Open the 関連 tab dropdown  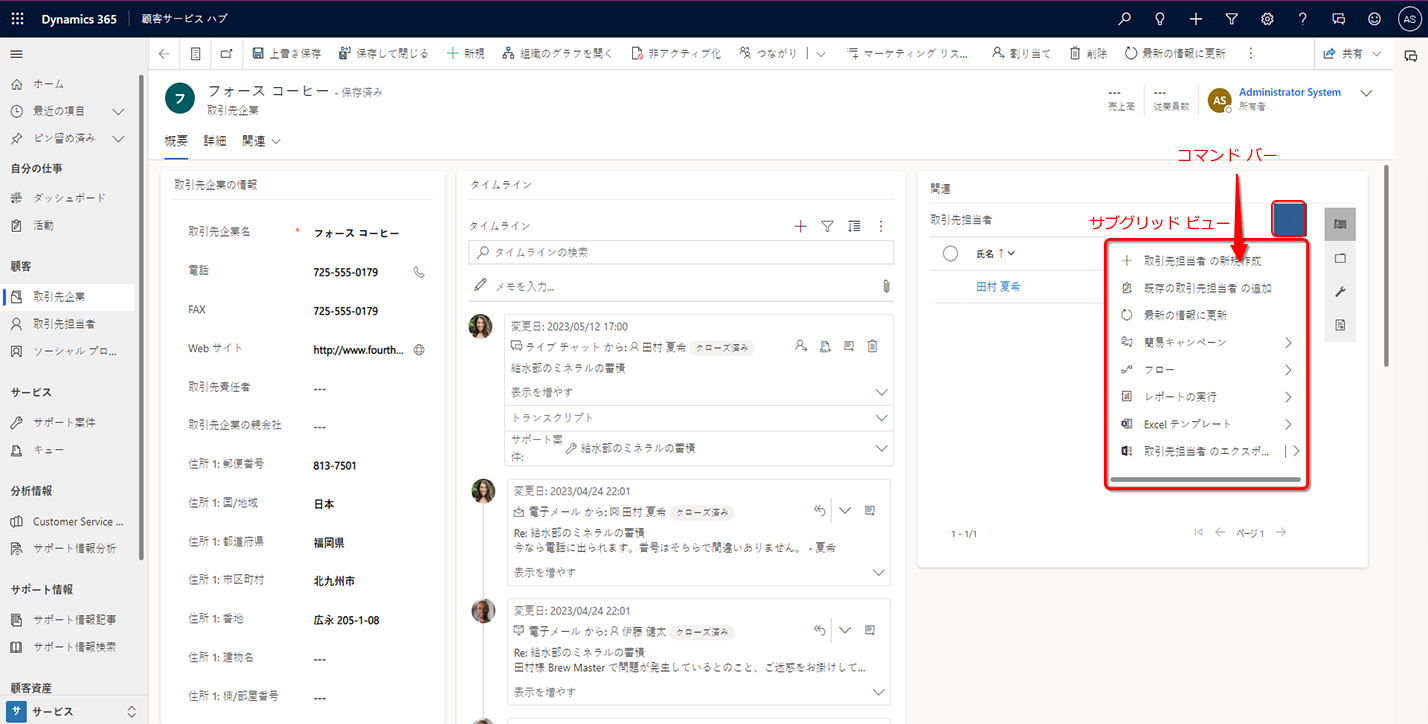point(261,141)
